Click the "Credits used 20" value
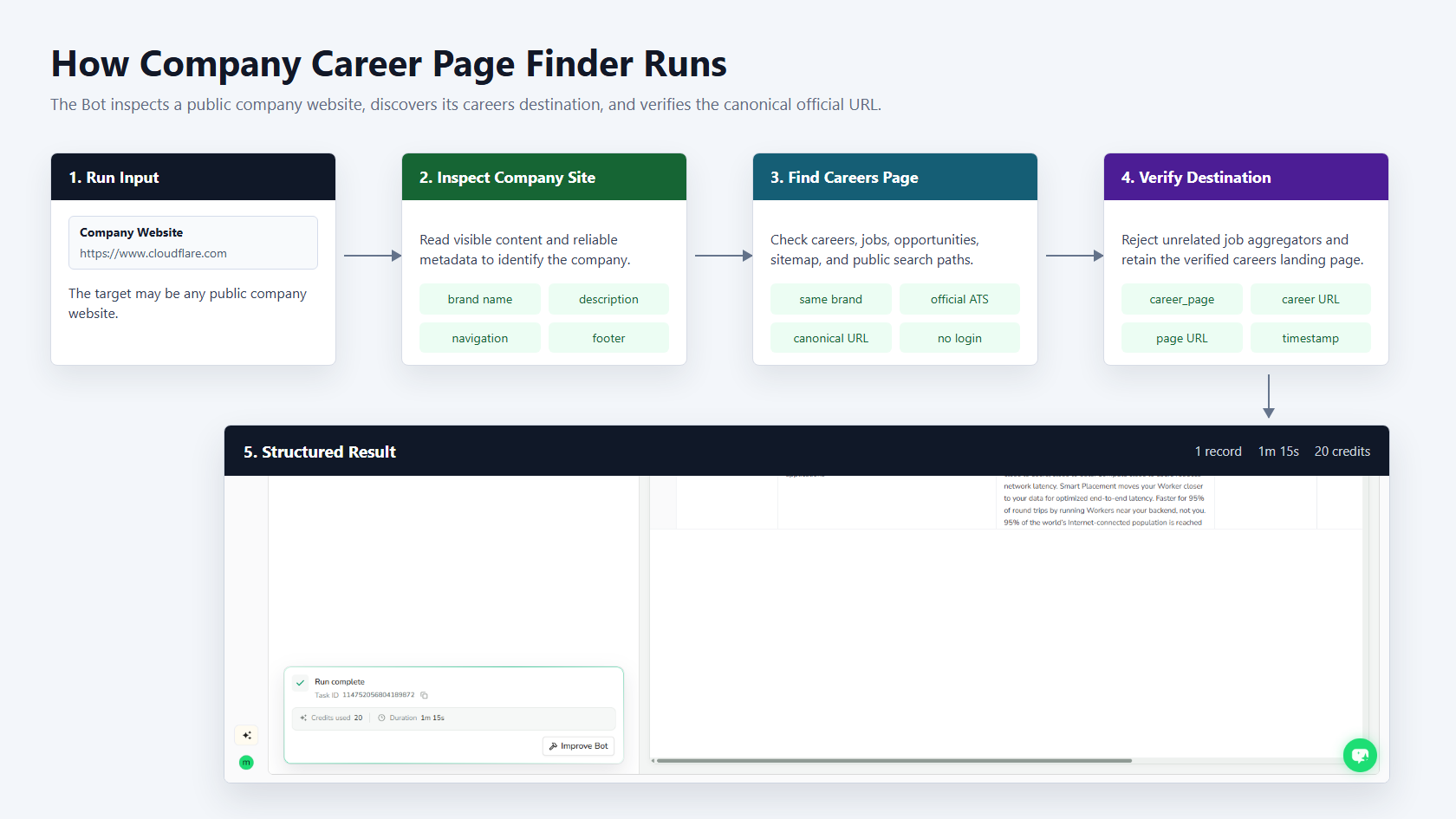Screen dimensions: 1456x819 coord(337,718)
